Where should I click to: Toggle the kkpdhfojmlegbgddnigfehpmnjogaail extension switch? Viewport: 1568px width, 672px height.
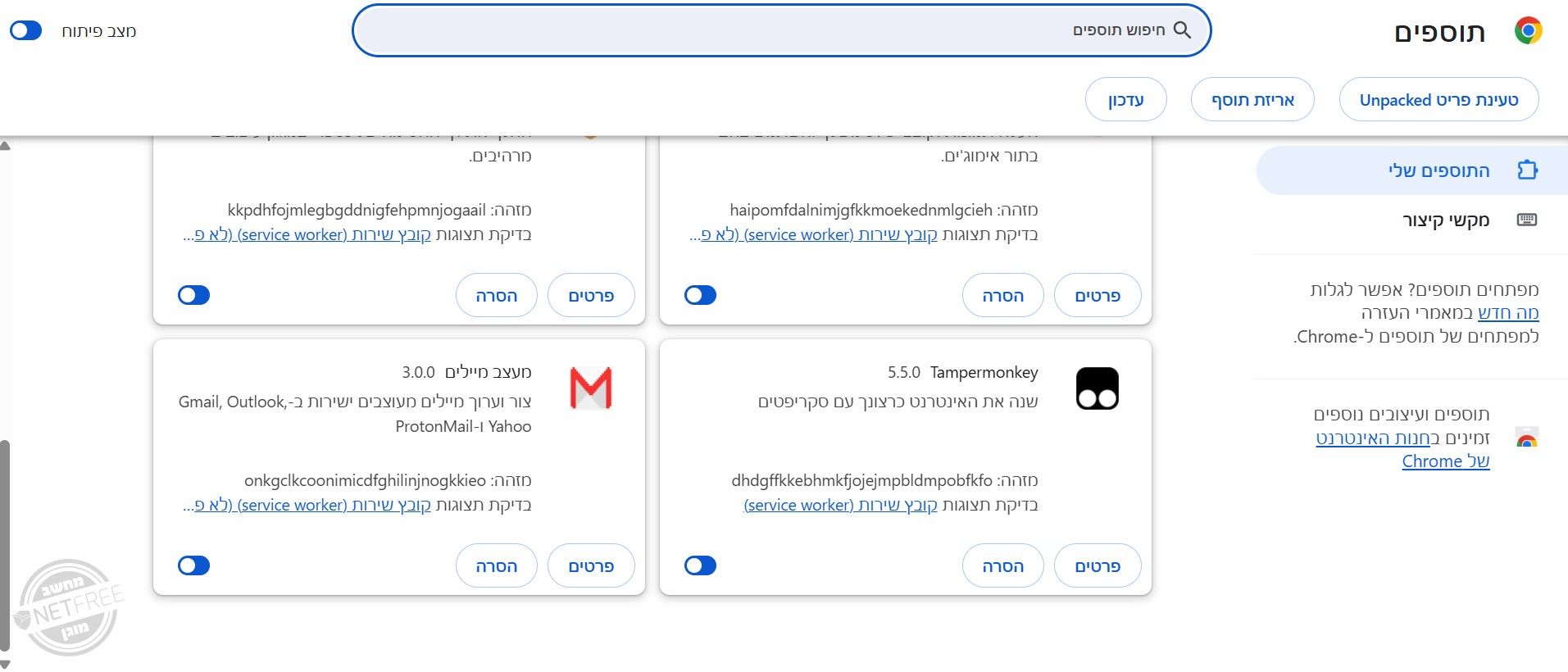pos(193,295)
